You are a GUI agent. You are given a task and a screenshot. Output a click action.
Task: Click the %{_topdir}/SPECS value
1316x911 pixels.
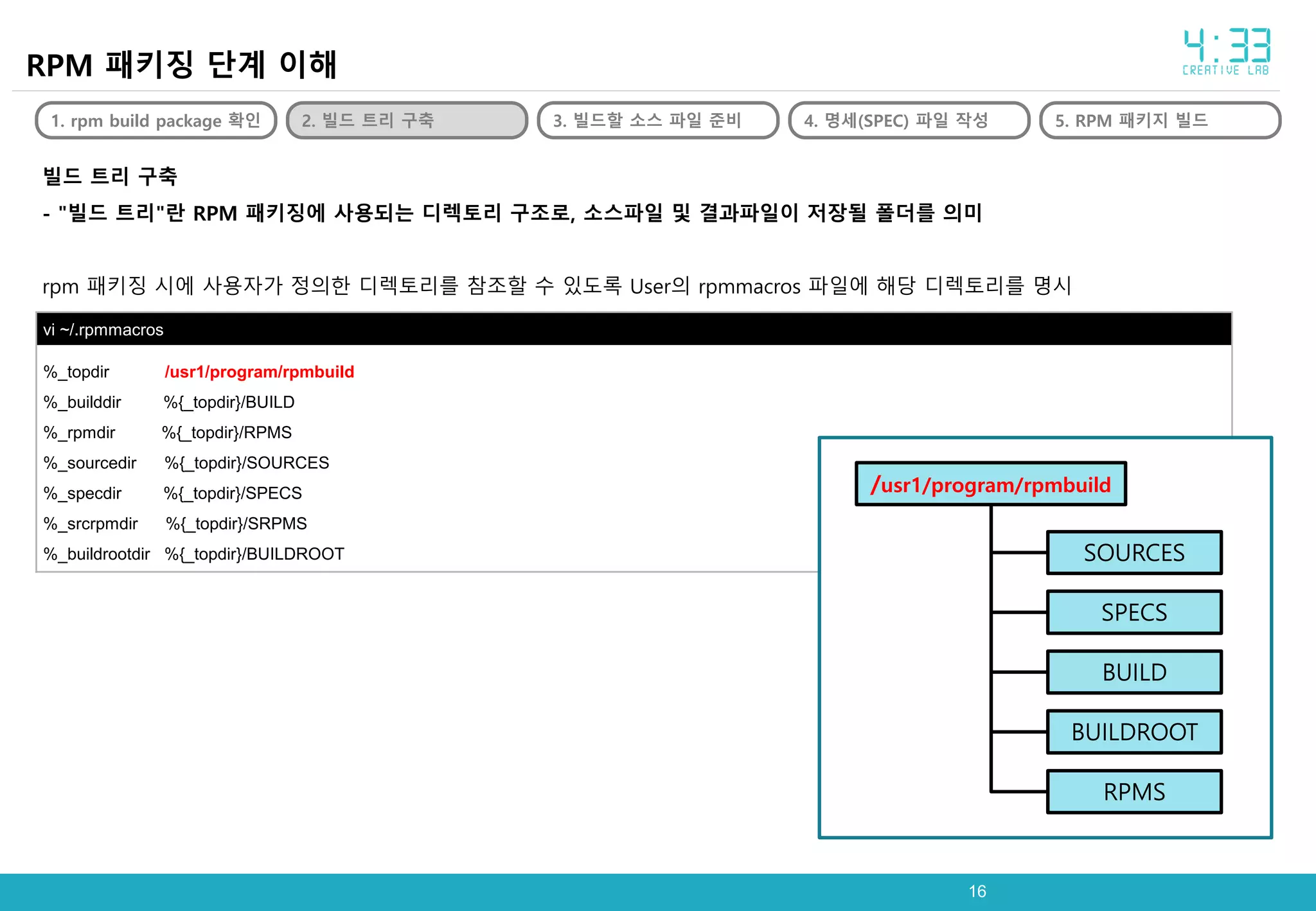tap(233, 493)
